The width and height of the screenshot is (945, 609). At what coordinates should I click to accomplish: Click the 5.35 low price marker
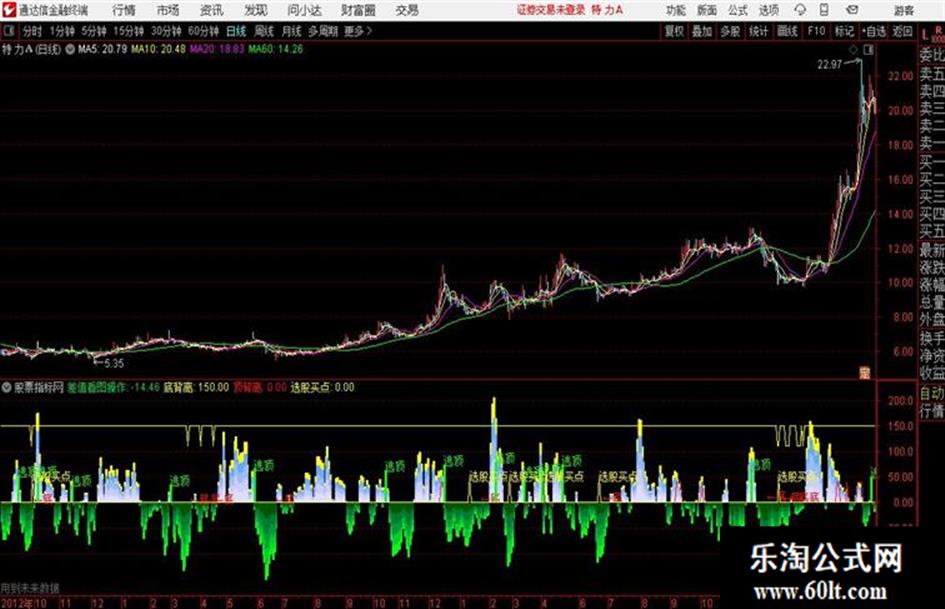[x=114, y=364]
